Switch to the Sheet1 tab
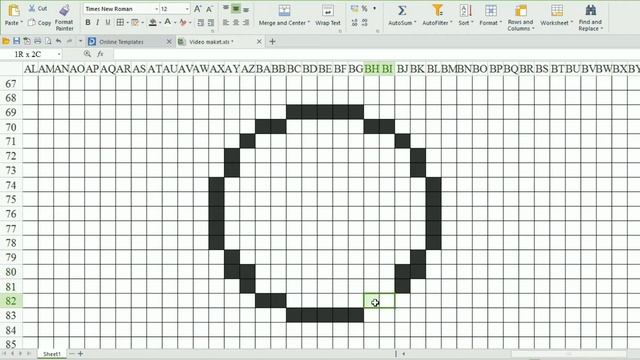 (x=52, y=354)
